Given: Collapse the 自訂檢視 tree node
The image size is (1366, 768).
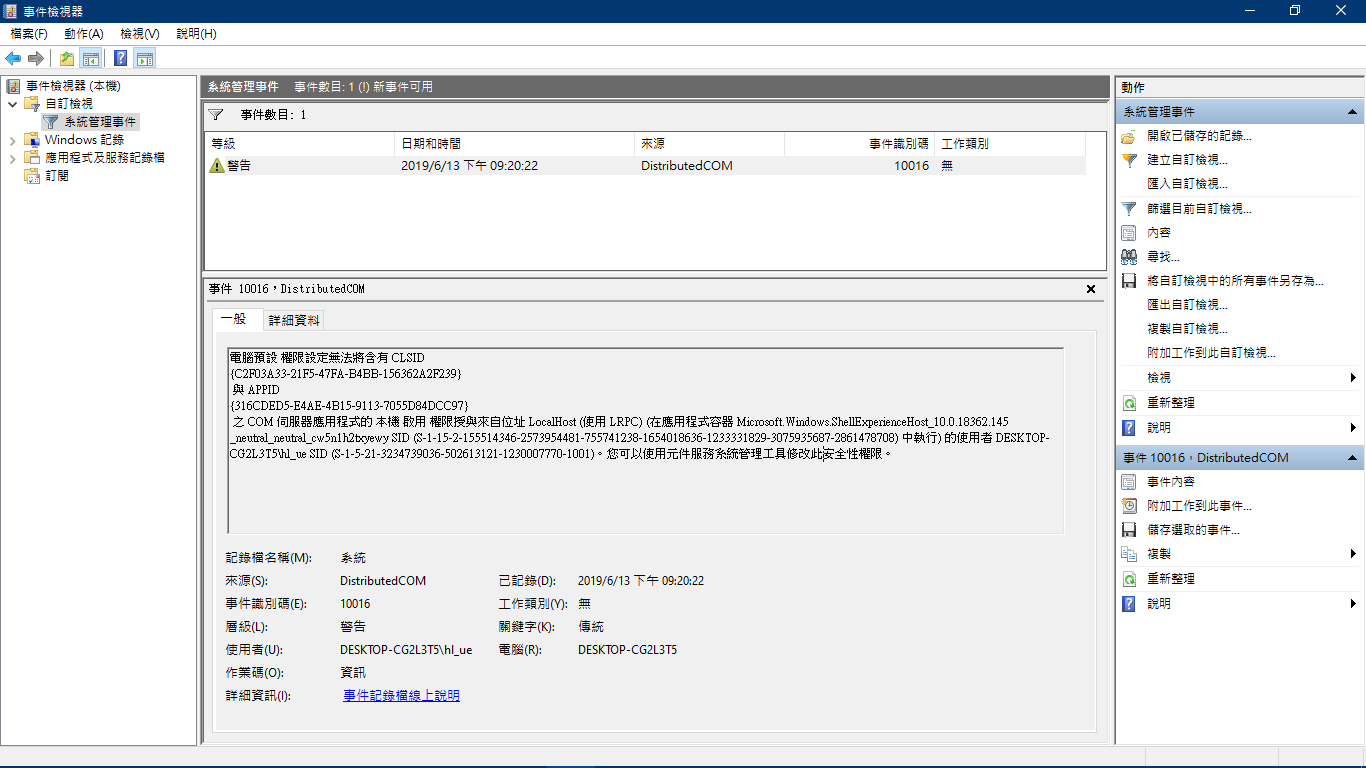Looking at the screenshot, I should click(12, 103).
